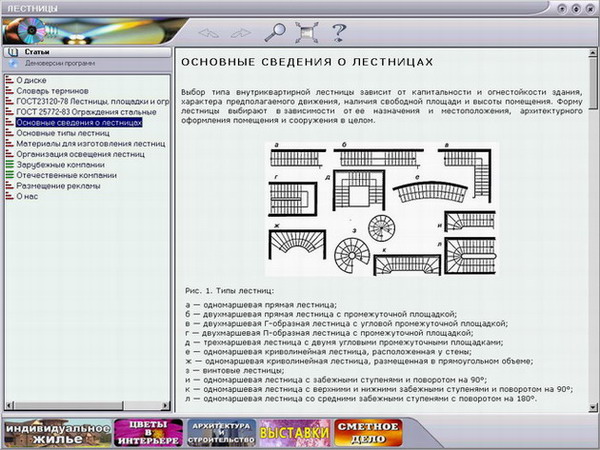600x450 pixels.
Task: Switch to the Демоверсии программ tab
Action: pyautogui.click(x=87, y=63)
